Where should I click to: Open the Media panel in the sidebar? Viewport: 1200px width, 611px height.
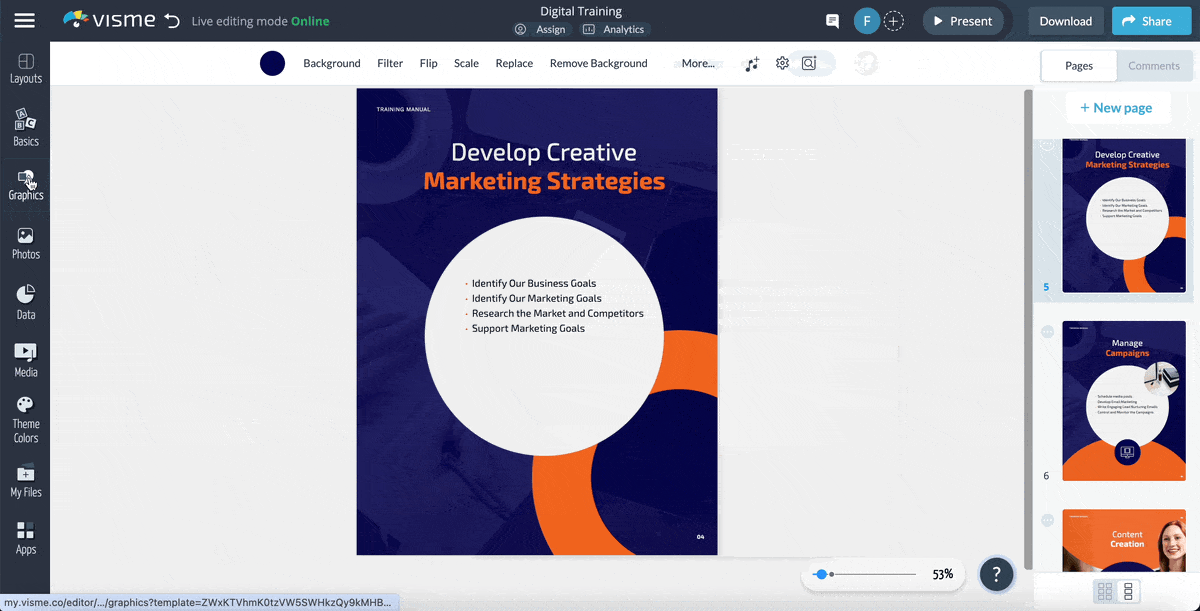(x=25, y=357)
